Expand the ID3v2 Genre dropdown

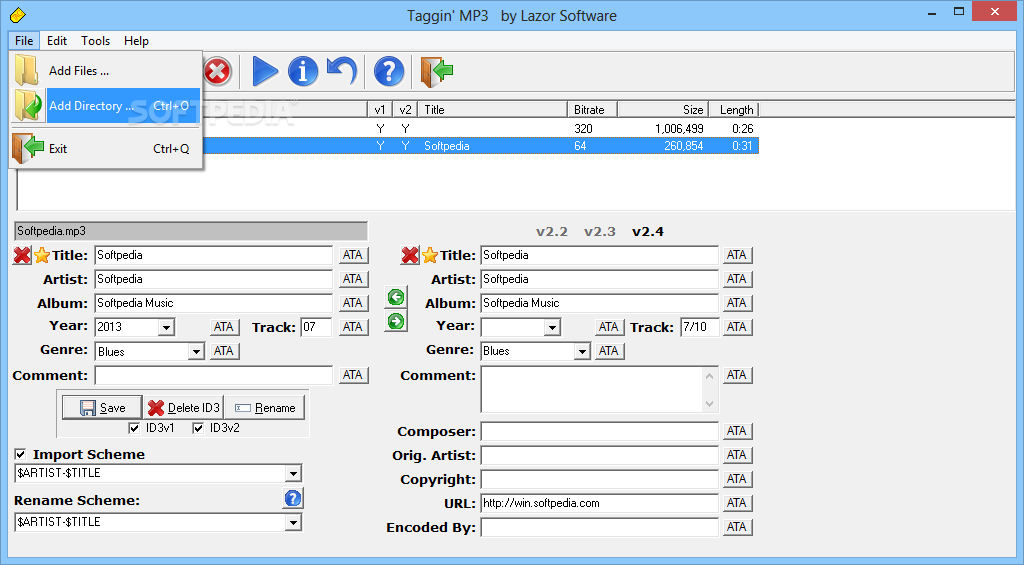(x=582, y=351)
